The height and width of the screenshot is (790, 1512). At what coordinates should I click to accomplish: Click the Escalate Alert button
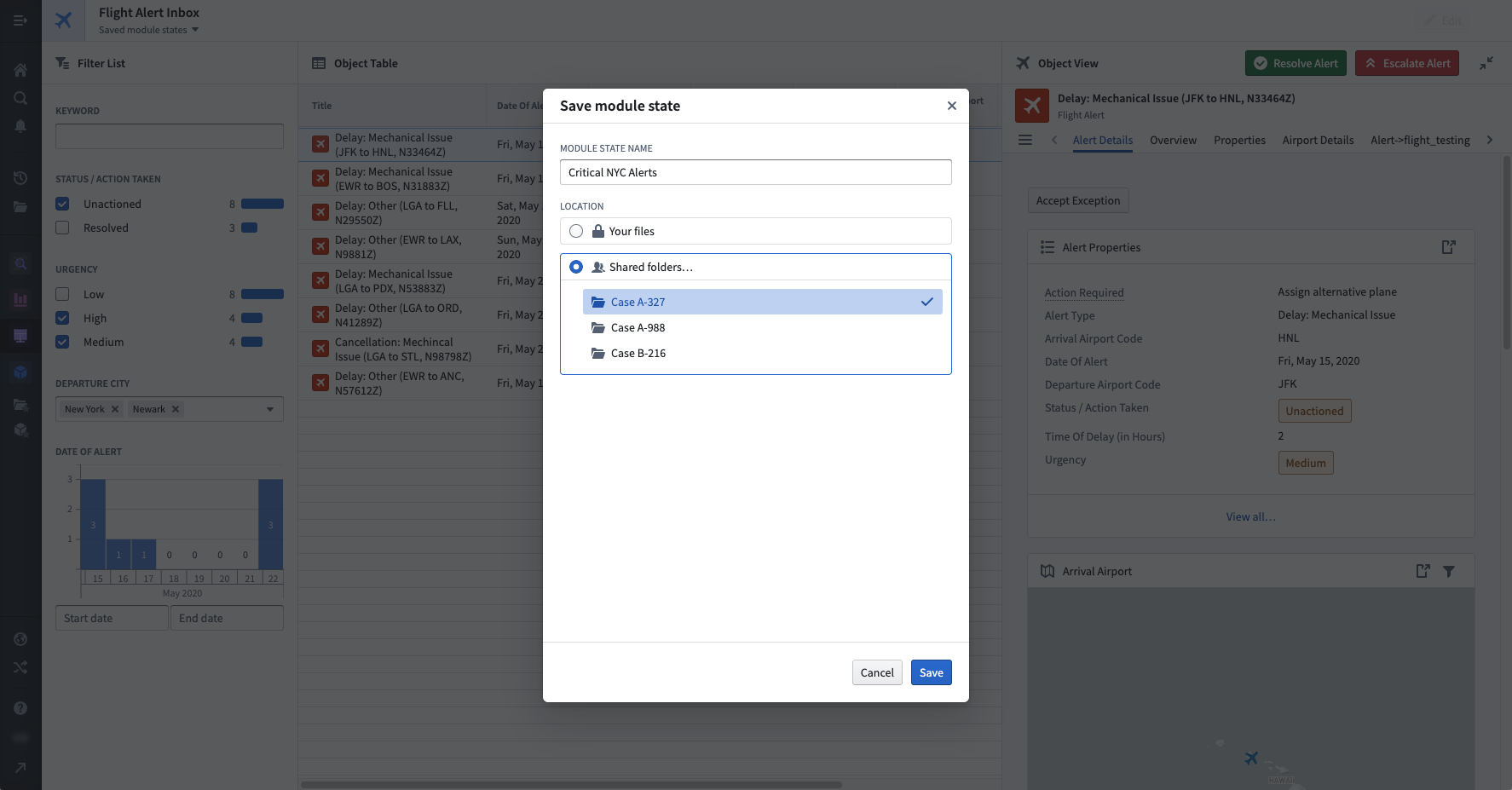pyautogui.click(x=1407, y=63)
